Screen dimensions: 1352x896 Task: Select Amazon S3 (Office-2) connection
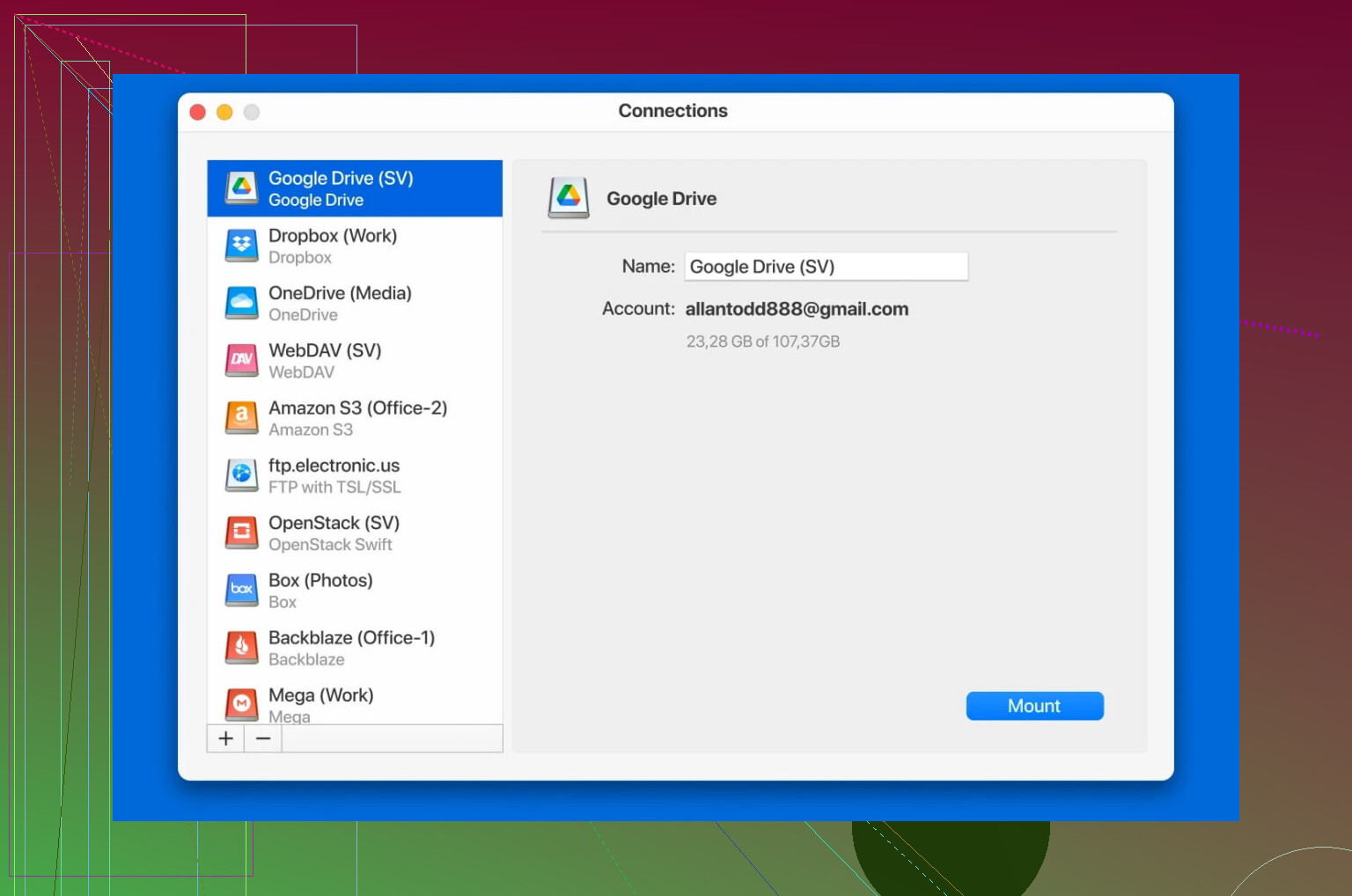pos(355,418)
